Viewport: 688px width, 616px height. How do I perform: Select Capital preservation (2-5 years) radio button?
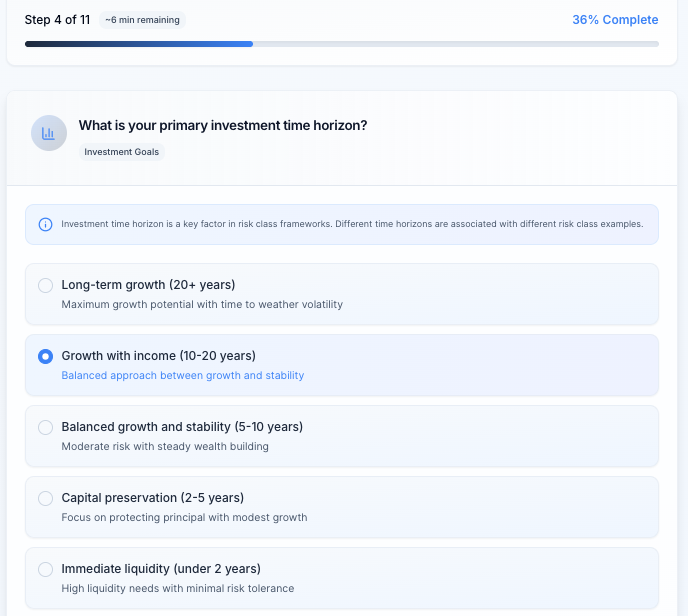coord(45,498)
